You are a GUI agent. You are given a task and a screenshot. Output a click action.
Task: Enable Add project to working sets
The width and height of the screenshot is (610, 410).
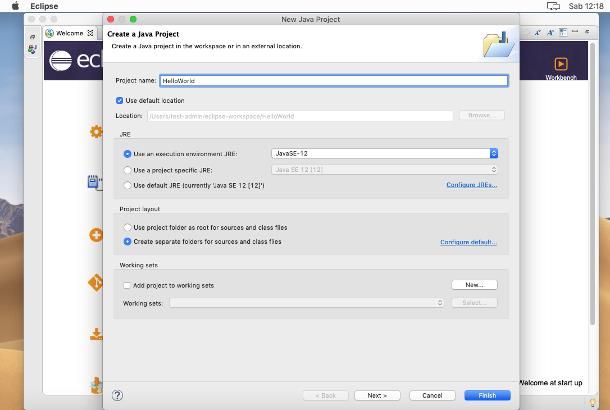(x=127, y=286)
